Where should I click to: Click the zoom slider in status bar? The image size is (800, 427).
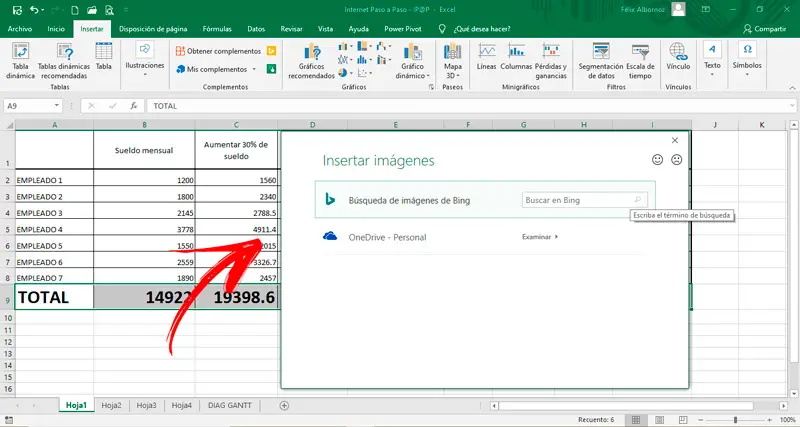735,421
